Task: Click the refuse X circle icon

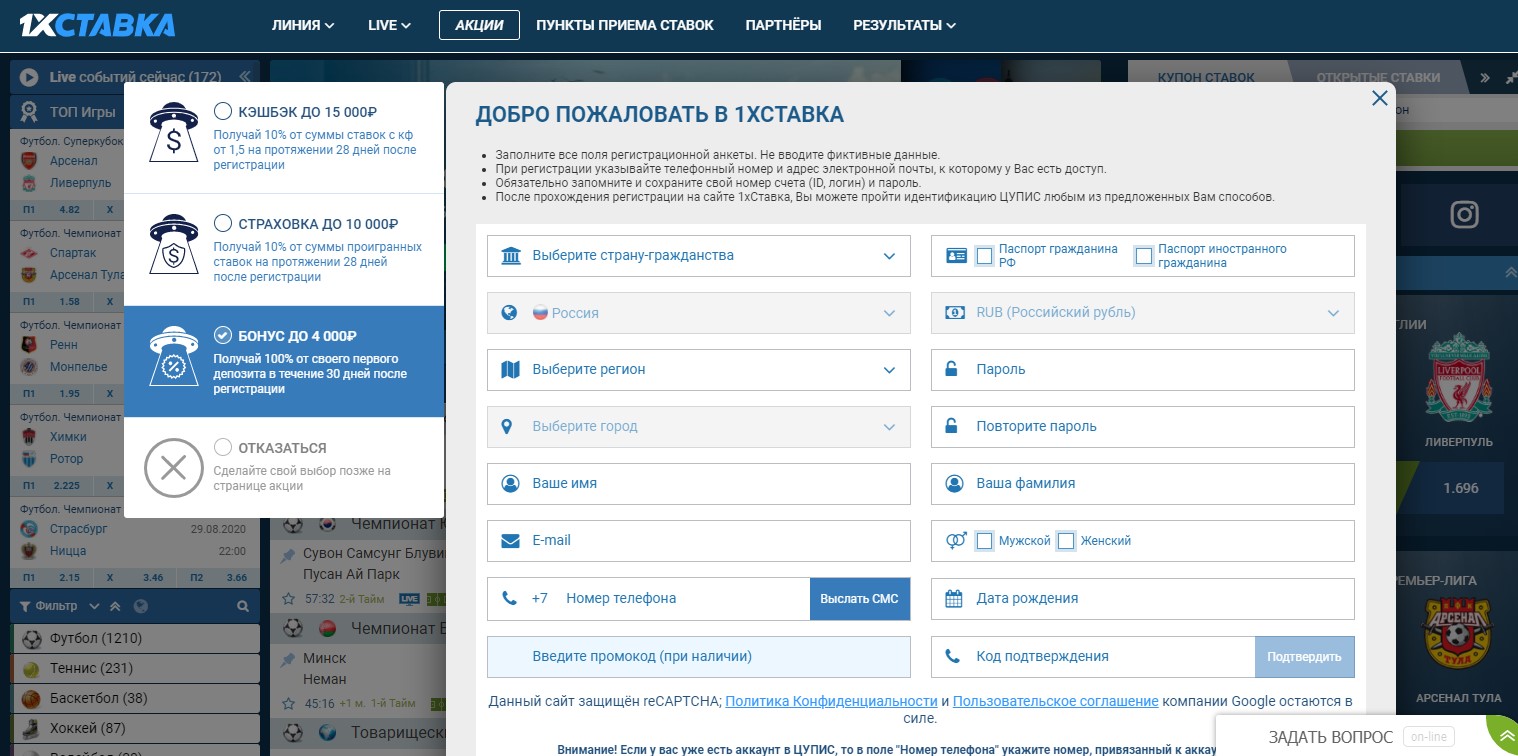Action: coord(174,468)
